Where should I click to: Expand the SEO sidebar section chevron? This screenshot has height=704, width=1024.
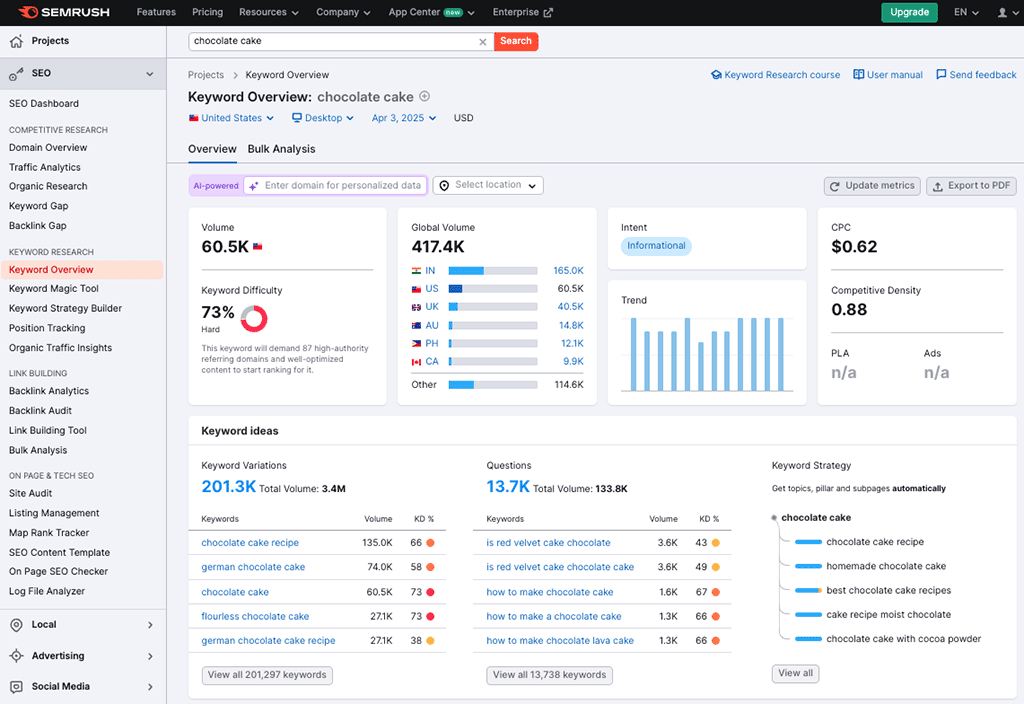pos(150,74)
